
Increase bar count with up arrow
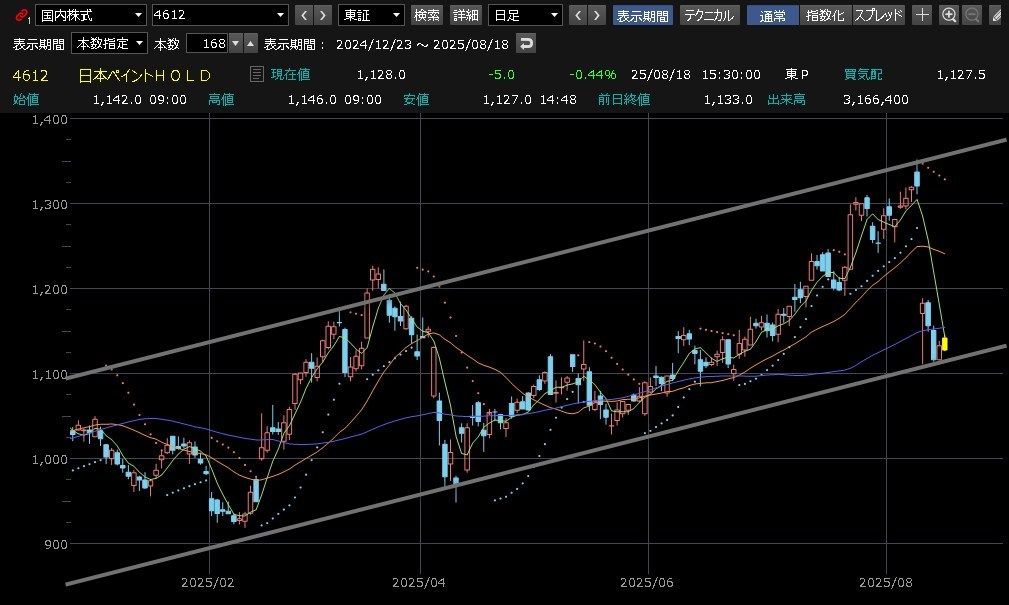click(x=251, y=43)
